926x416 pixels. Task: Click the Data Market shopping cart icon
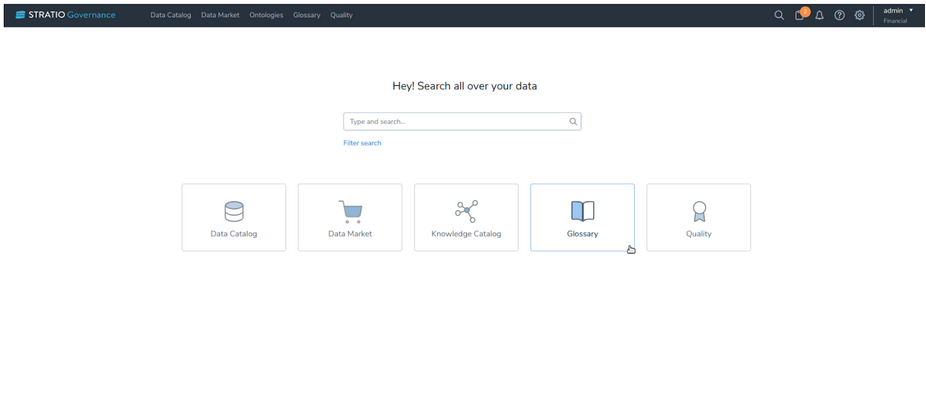tap(350, 211)
